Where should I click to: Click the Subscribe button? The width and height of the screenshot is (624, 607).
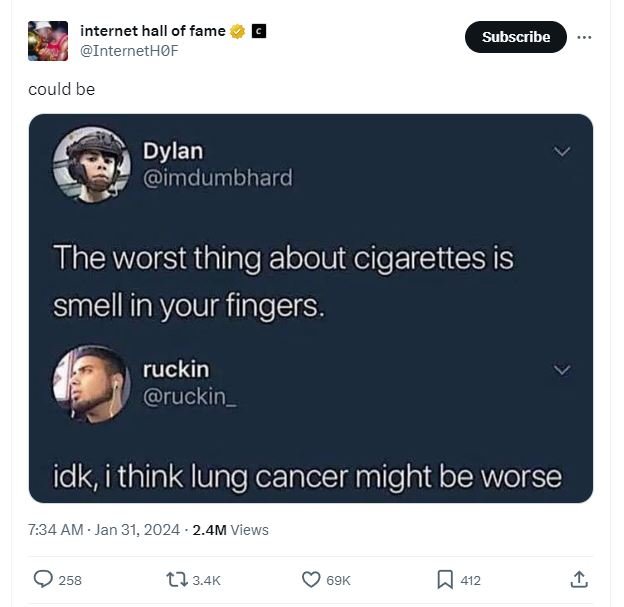[516, 37]
